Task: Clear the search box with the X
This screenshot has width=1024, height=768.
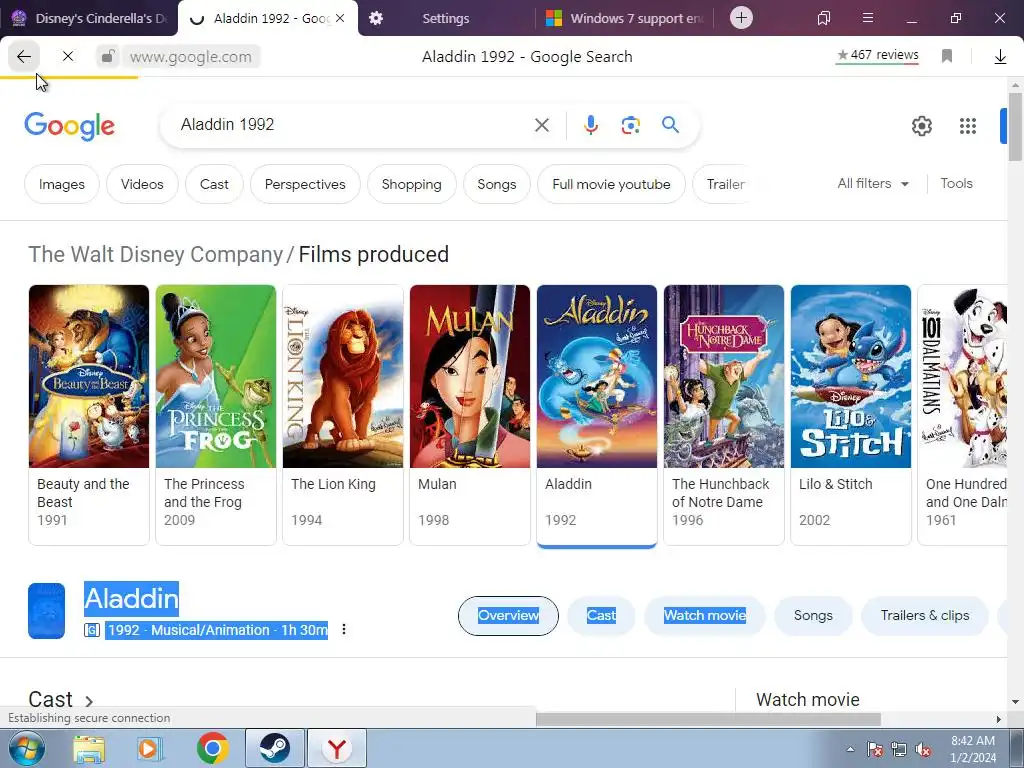Action: [x=541, y=125]
